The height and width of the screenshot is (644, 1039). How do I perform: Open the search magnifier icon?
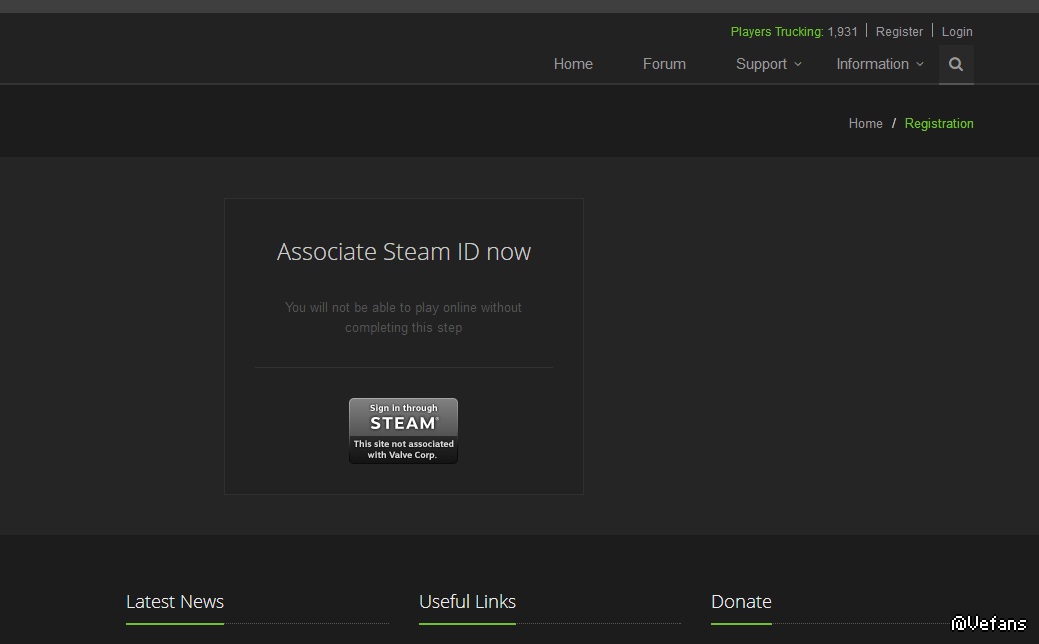[956, 64]
